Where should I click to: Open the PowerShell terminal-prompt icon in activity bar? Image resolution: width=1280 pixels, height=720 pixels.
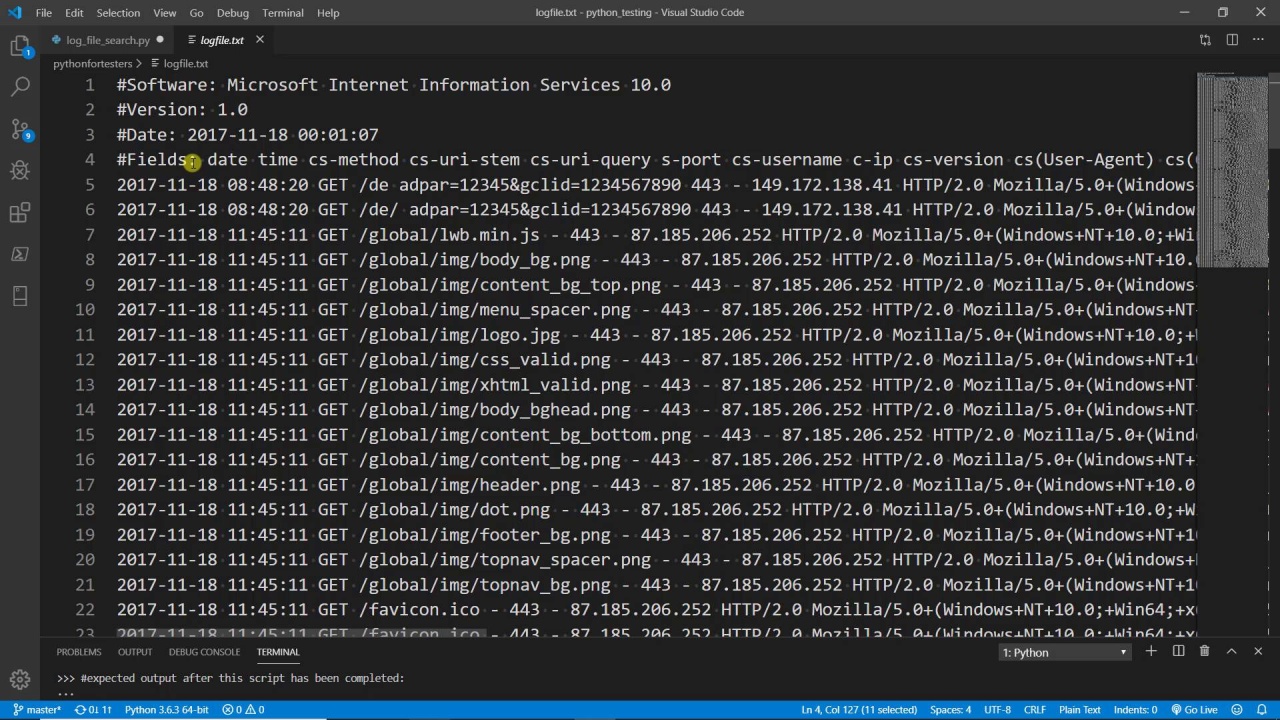tap(20, 254)
